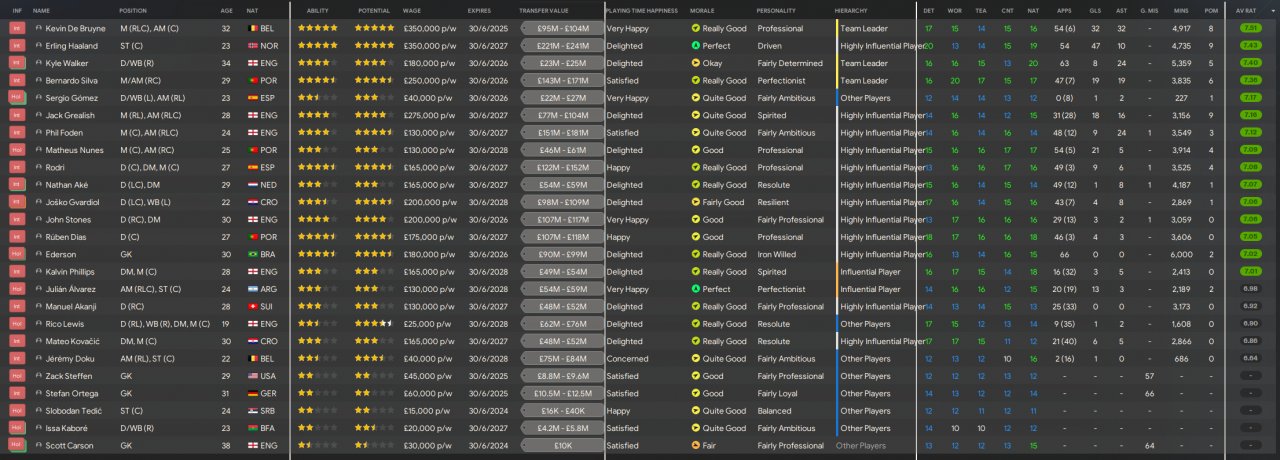Click the Int info badge beside Erling Haaland

tap(17, 46)
